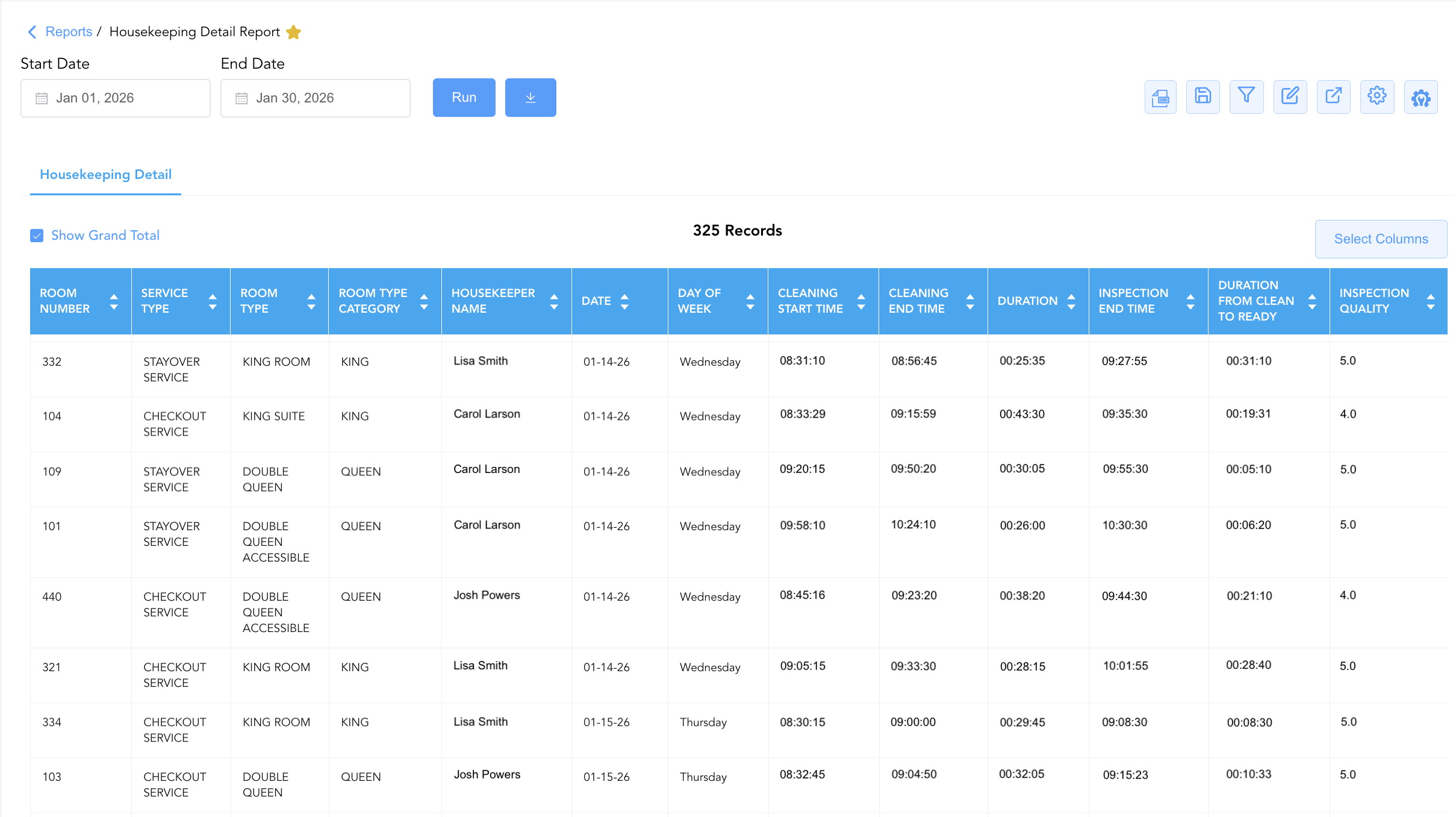Click inspection end time 10:30:30
Screen dimensions: 1456x817
[1124, 525]
